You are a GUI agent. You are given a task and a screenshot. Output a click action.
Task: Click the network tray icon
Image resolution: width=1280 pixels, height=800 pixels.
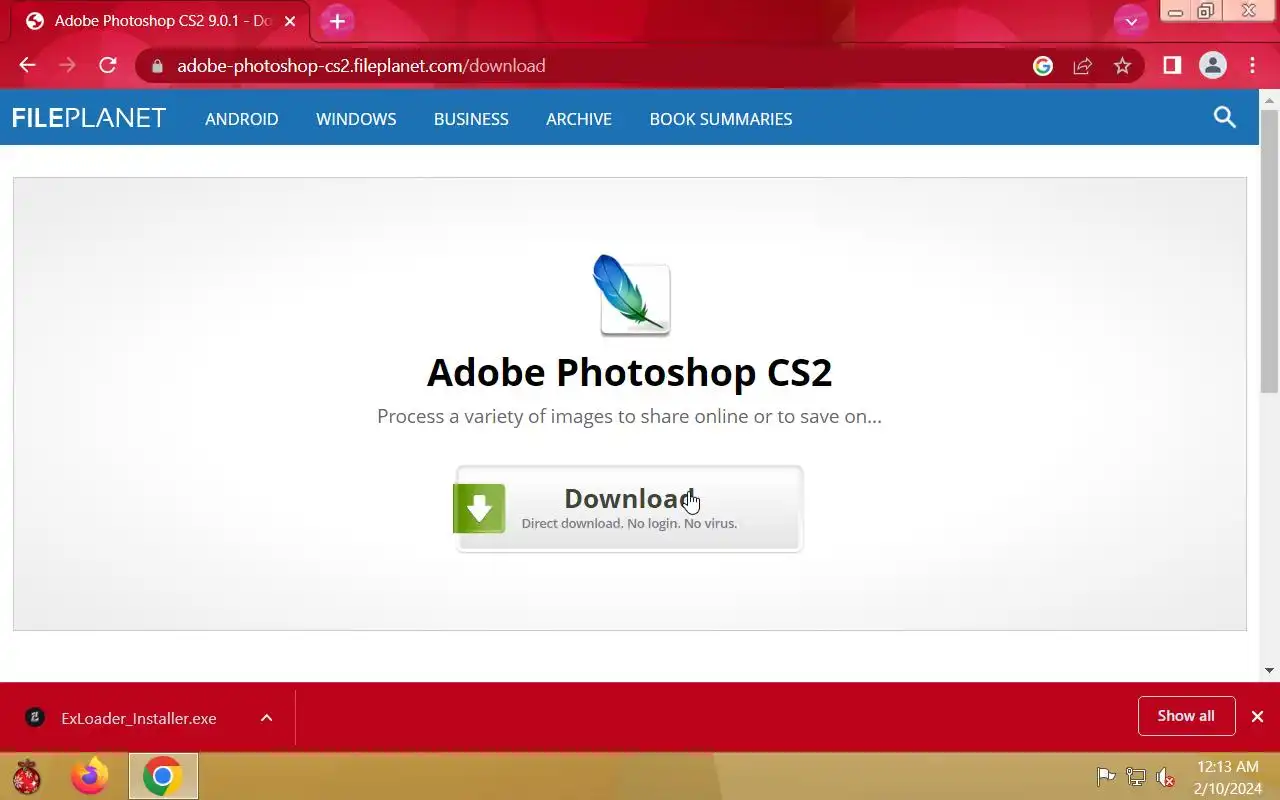tap(1136, 777)
